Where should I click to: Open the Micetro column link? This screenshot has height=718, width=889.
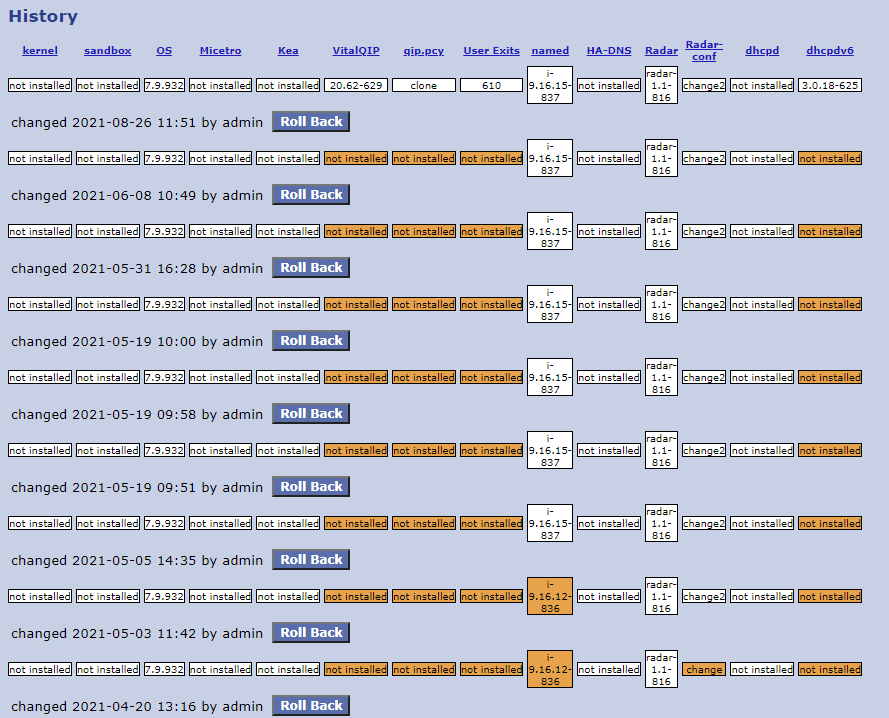[x=220, y=51]
